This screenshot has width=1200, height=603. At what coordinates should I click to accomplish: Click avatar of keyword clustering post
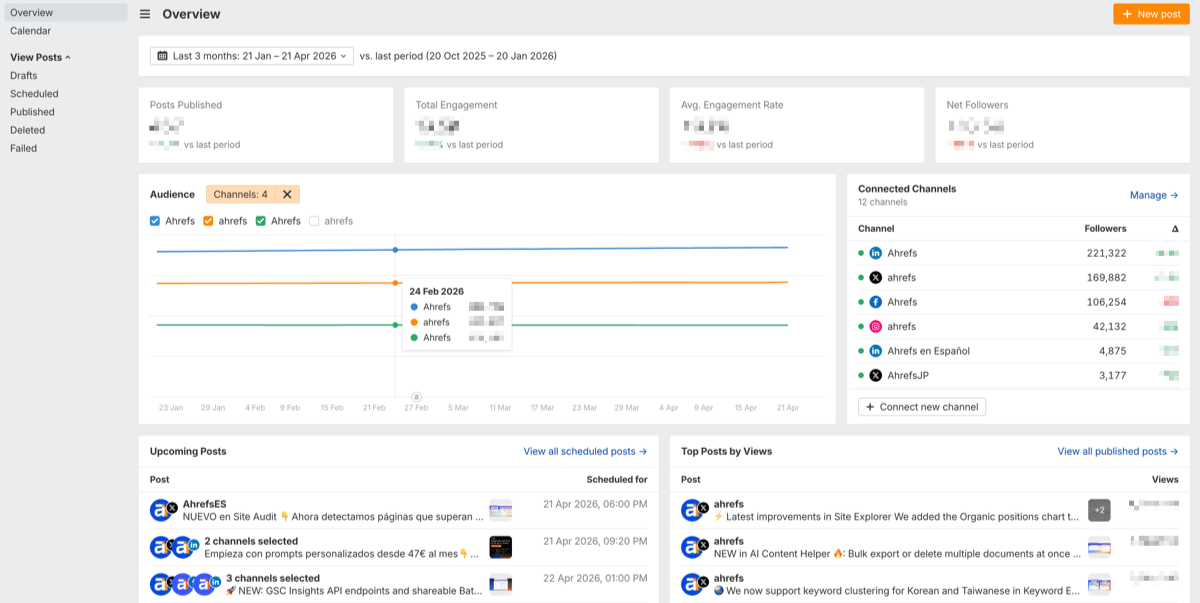(x=694, y=584)
